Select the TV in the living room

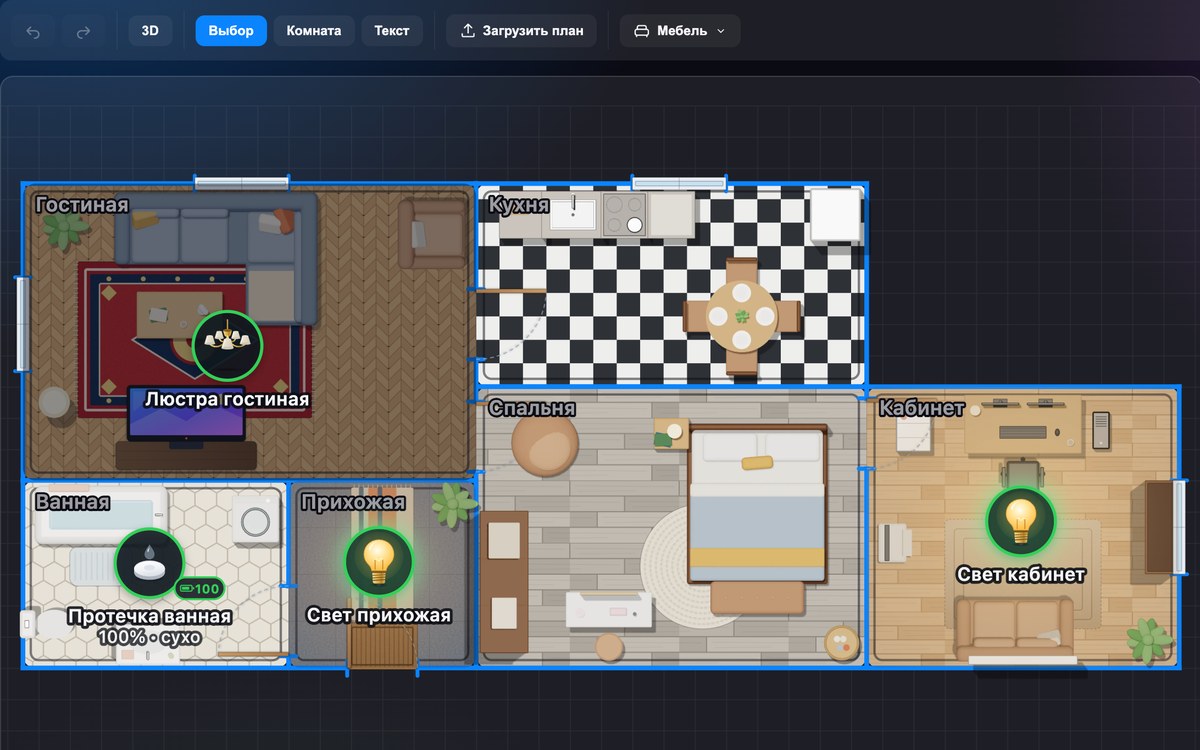click(186, 413)
